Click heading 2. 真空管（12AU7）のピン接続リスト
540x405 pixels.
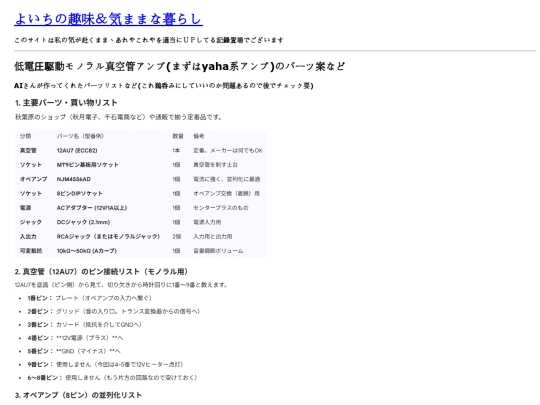coord(101,272)
